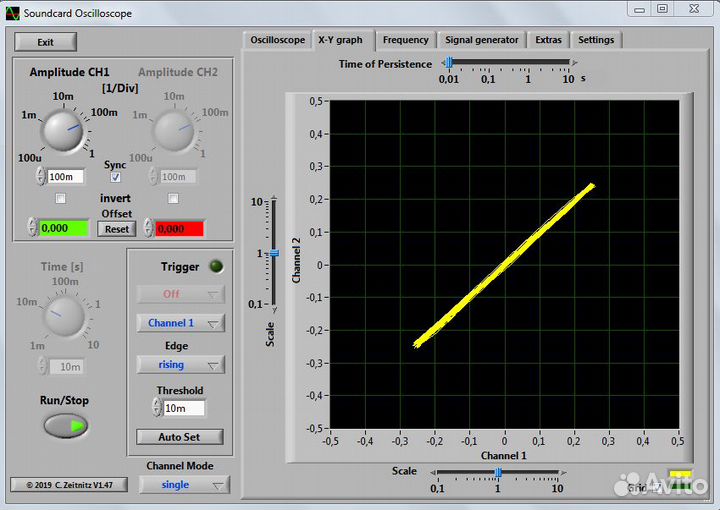Switch to the Frequency tab
Image resolution: width=720 pixels, height=510 pixels.
405,40
